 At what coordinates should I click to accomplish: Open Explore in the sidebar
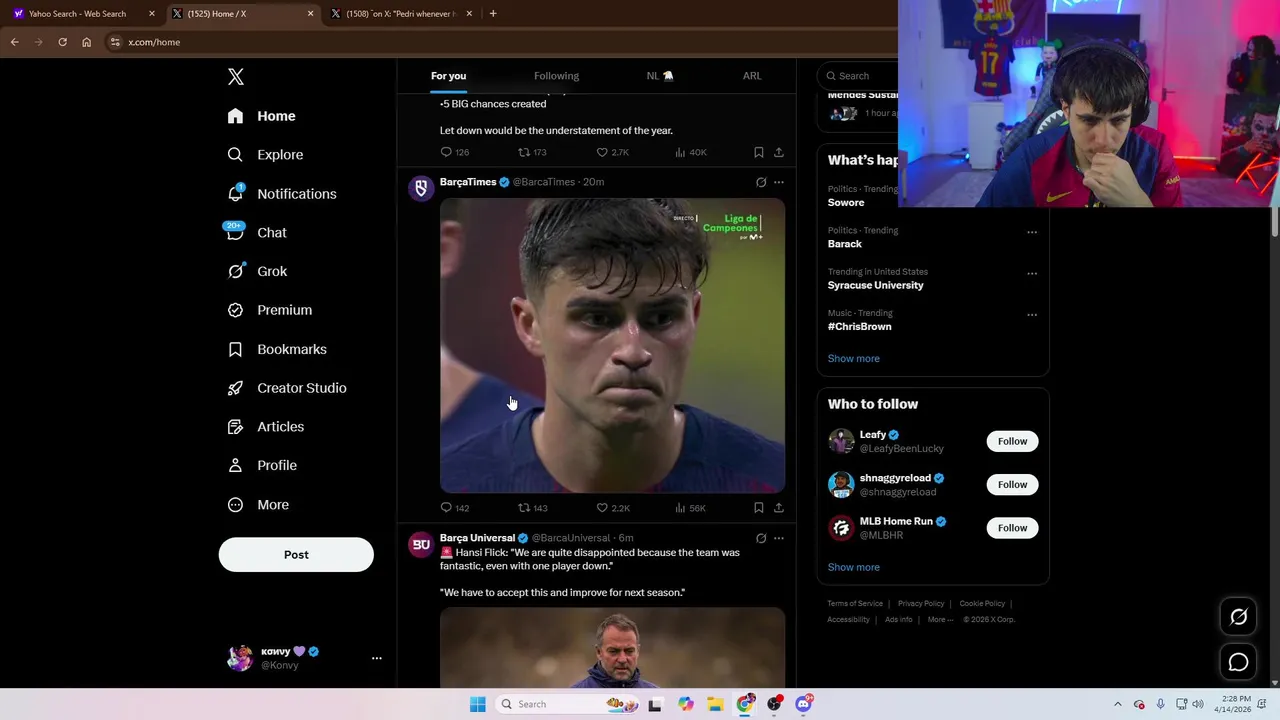pyautogui.click(x=265, y=155)
